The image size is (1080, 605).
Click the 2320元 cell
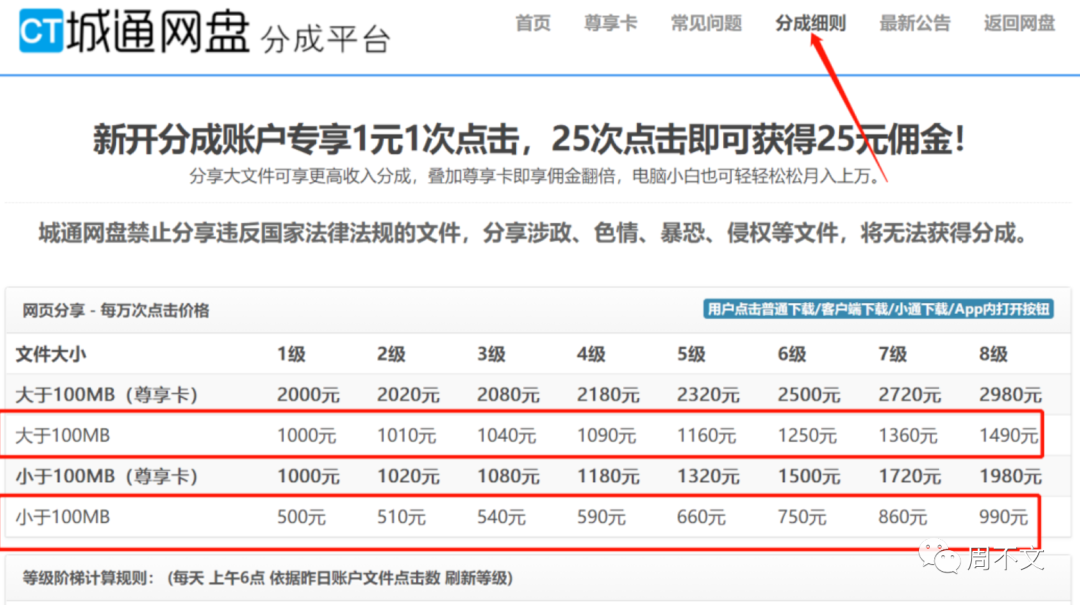(707, 395)
